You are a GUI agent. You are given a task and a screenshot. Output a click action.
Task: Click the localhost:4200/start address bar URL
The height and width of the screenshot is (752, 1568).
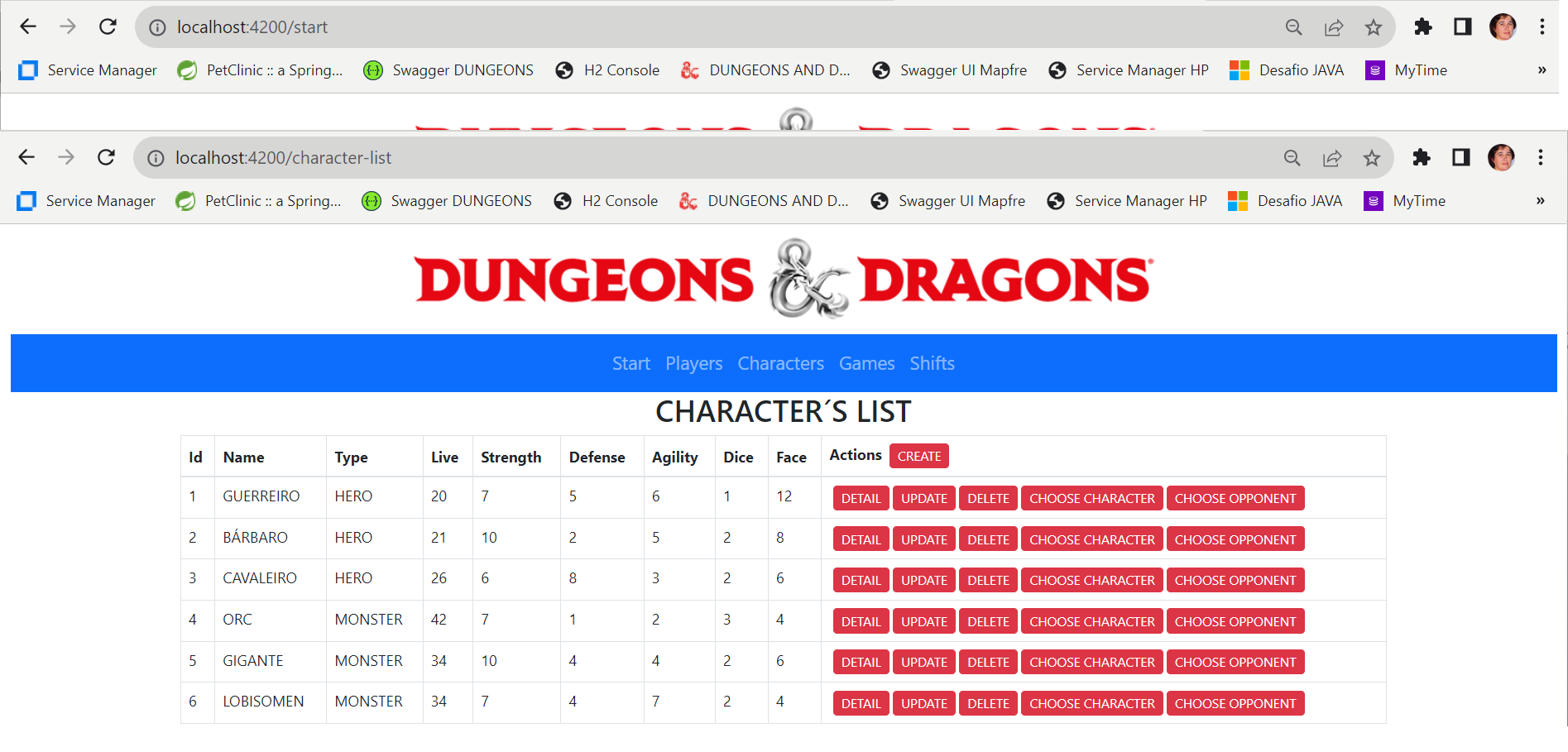252,26
